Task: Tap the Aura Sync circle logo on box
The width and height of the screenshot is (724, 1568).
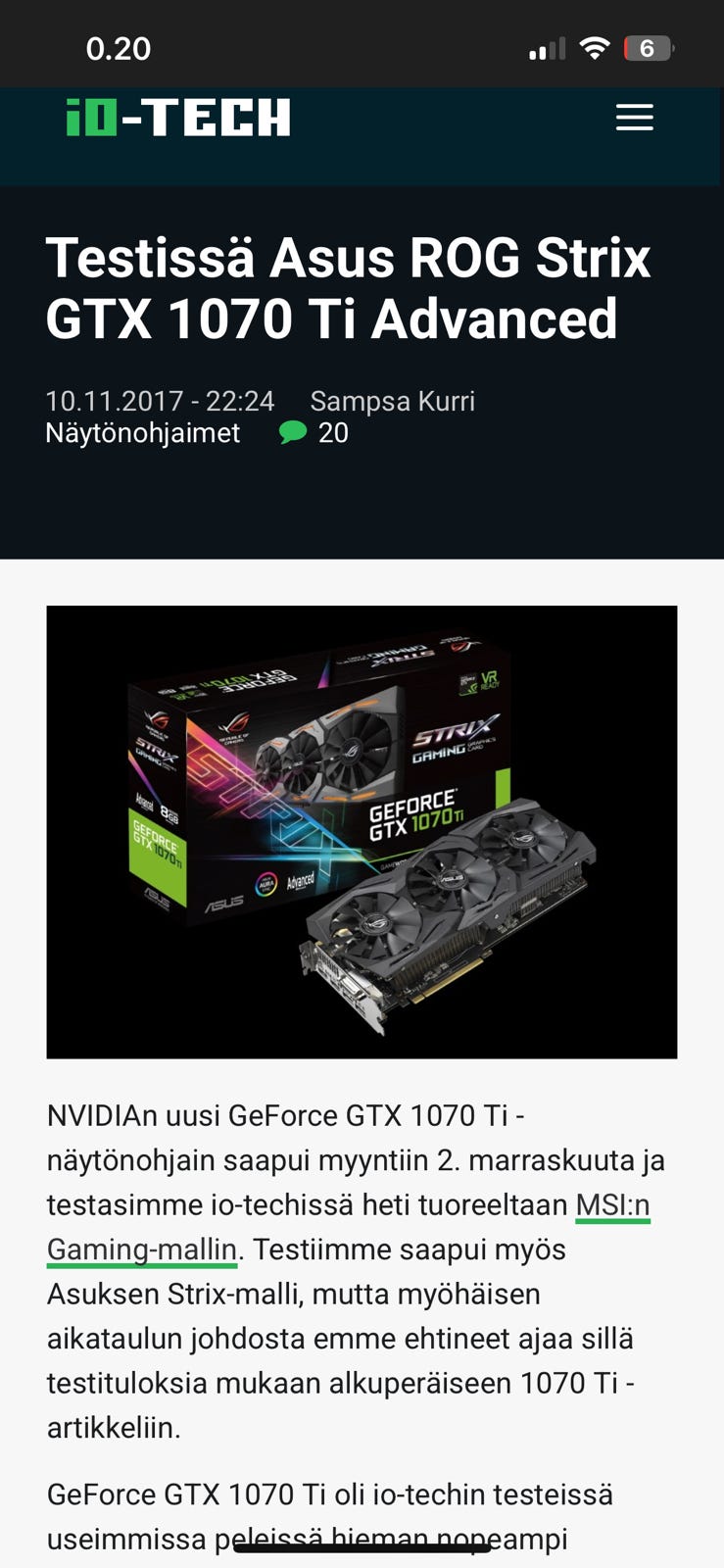Action: tap(266, 884)
